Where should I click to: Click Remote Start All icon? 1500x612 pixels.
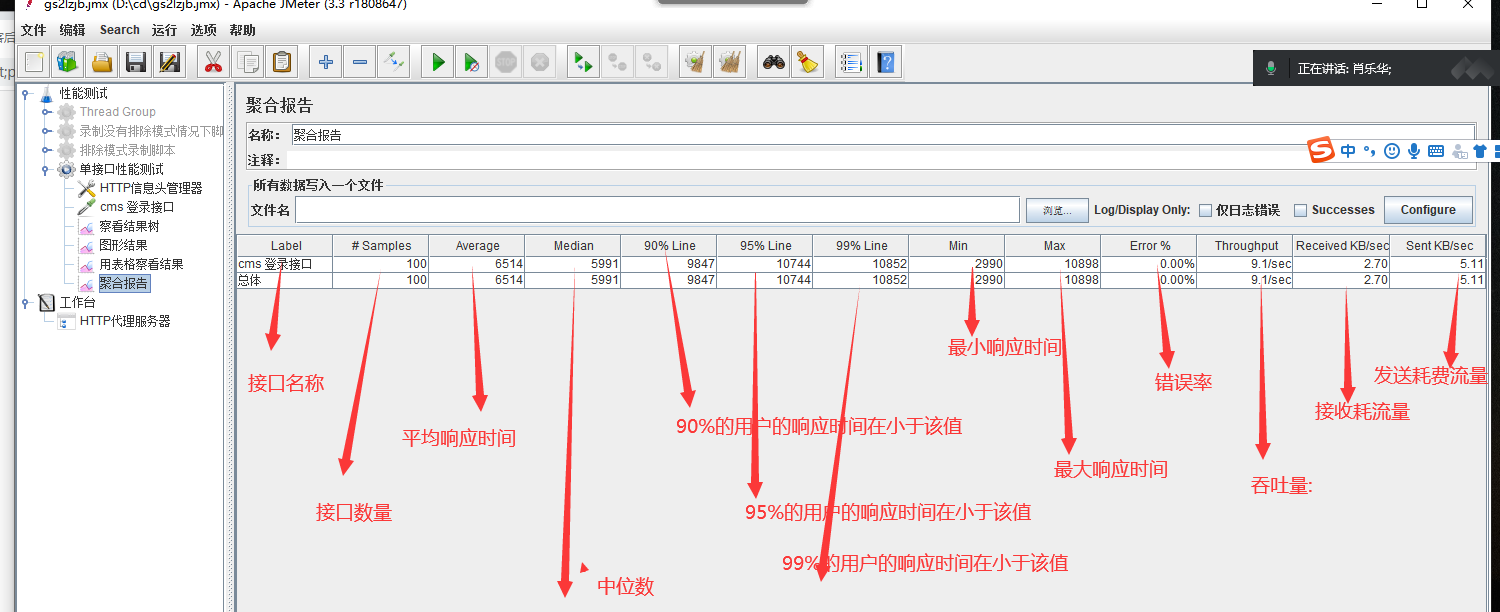583,62
